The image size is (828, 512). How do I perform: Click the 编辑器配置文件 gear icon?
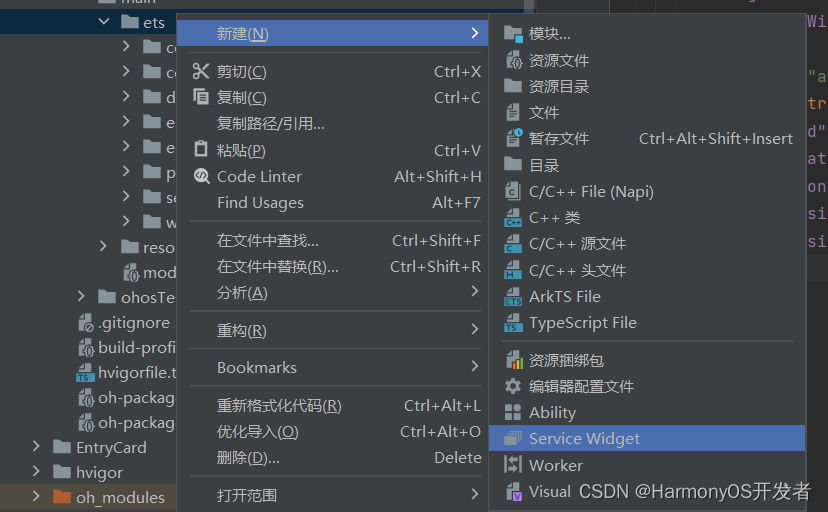pos(513,386)
